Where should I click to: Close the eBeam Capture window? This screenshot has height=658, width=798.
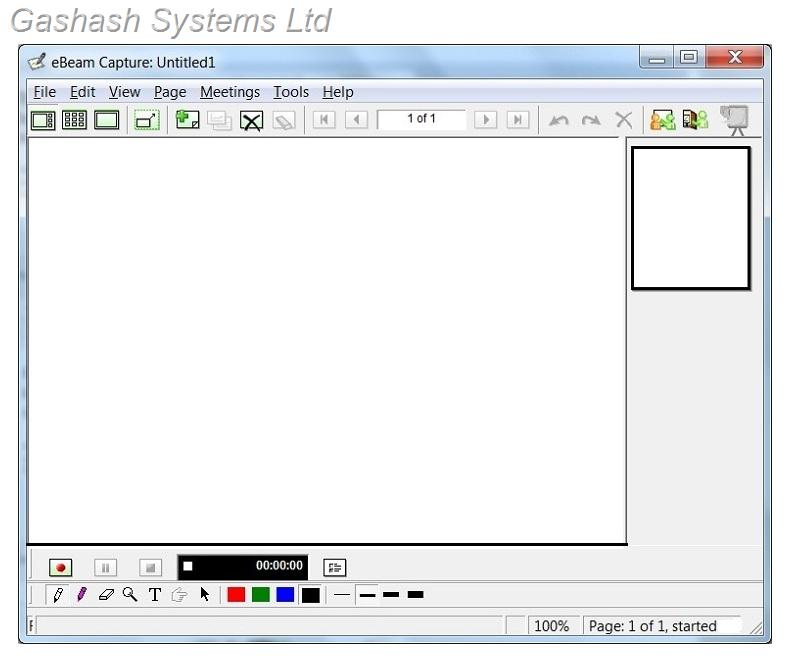[x=734, y=58]
